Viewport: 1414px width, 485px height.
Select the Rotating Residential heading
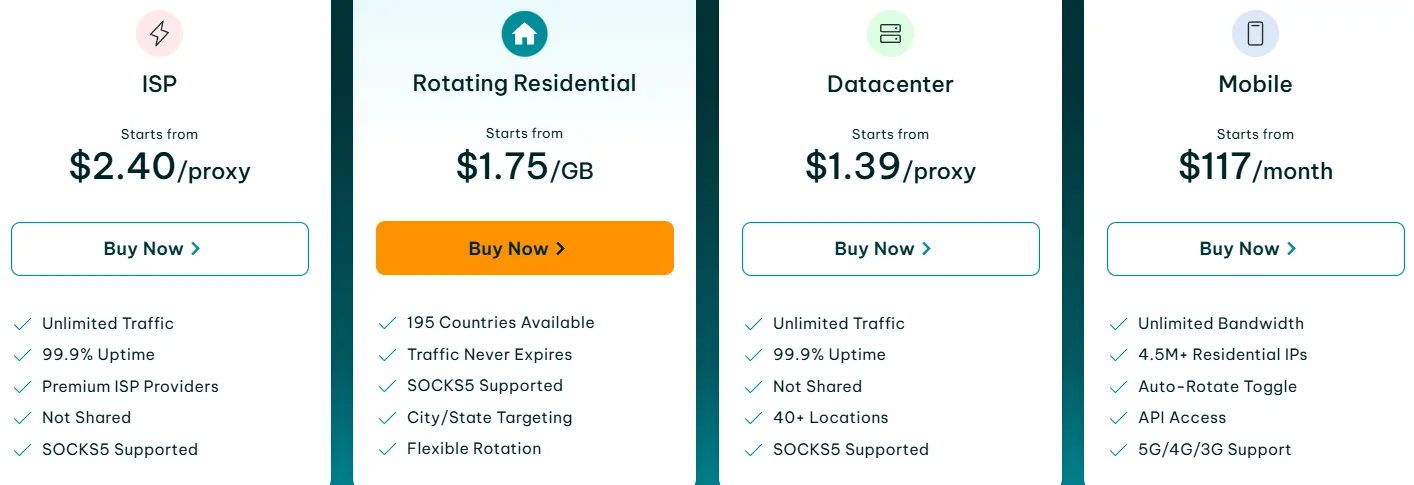[x=524, y=83]
